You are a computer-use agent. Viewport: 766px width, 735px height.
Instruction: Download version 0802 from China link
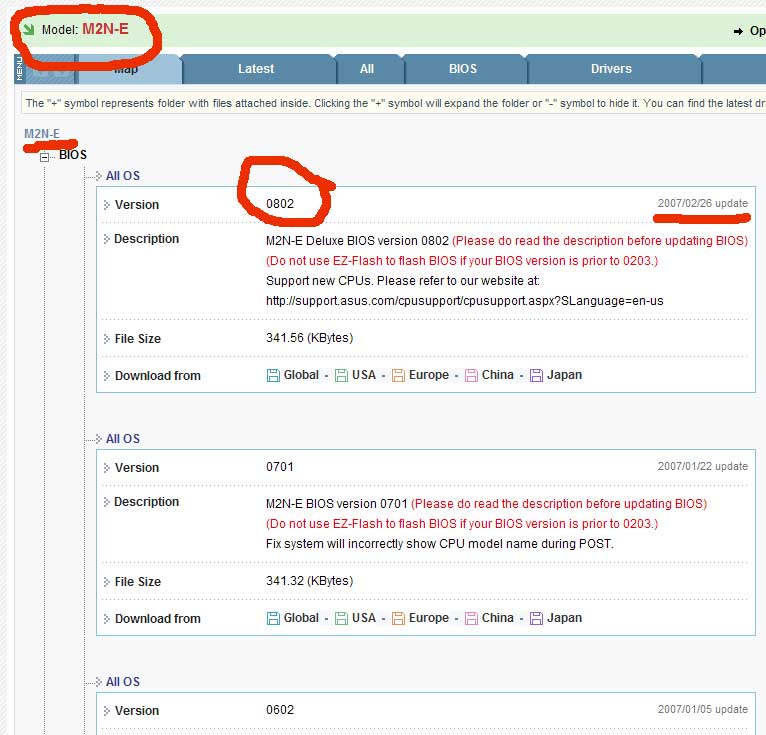coord(498,375)
